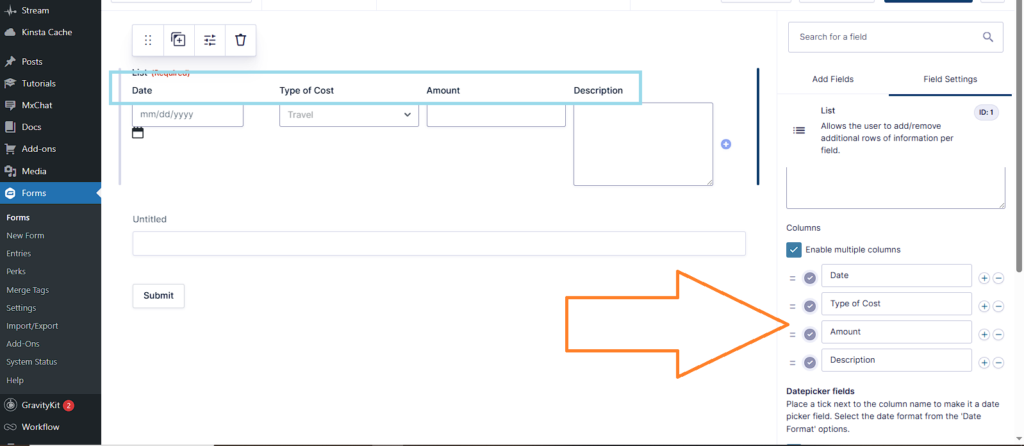Edit the Type of Cost column input
The height and width of the screenshot is (446, 1024).
[897, 304]
